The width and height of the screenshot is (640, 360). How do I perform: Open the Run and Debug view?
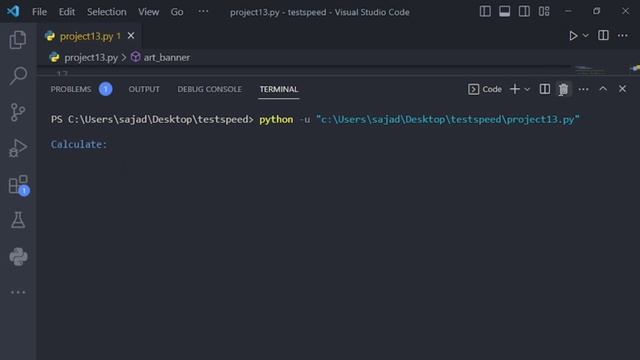pos(18,148)
